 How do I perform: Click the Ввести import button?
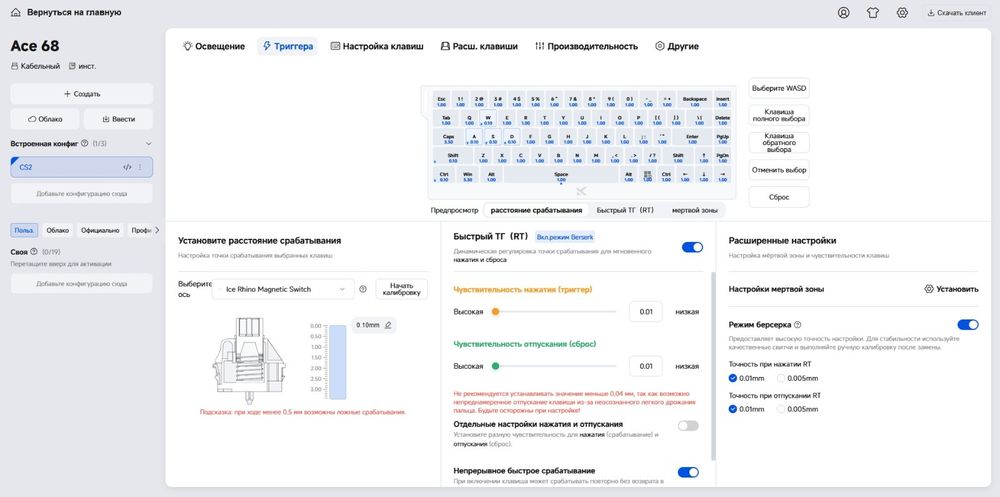pos(119,119)
